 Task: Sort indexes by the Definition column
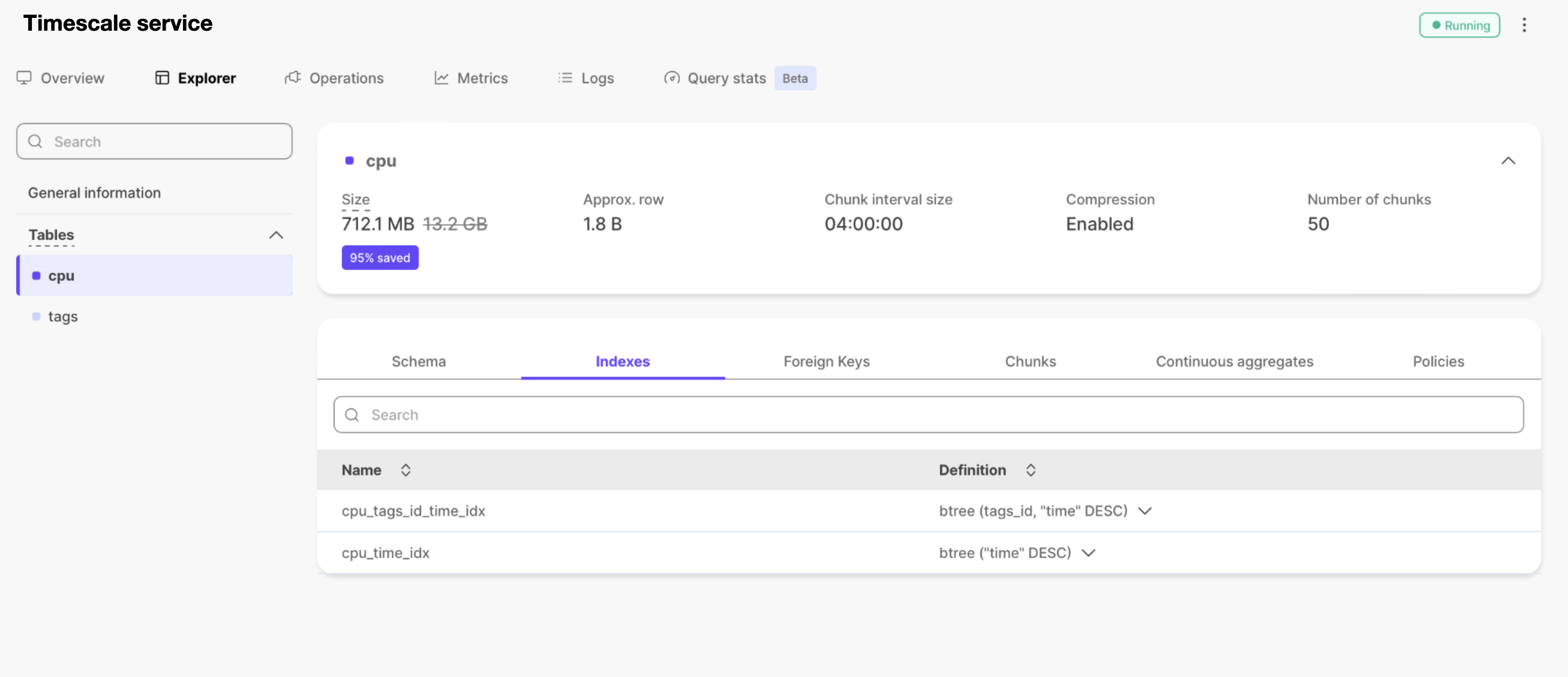(x=1030, y=470)
